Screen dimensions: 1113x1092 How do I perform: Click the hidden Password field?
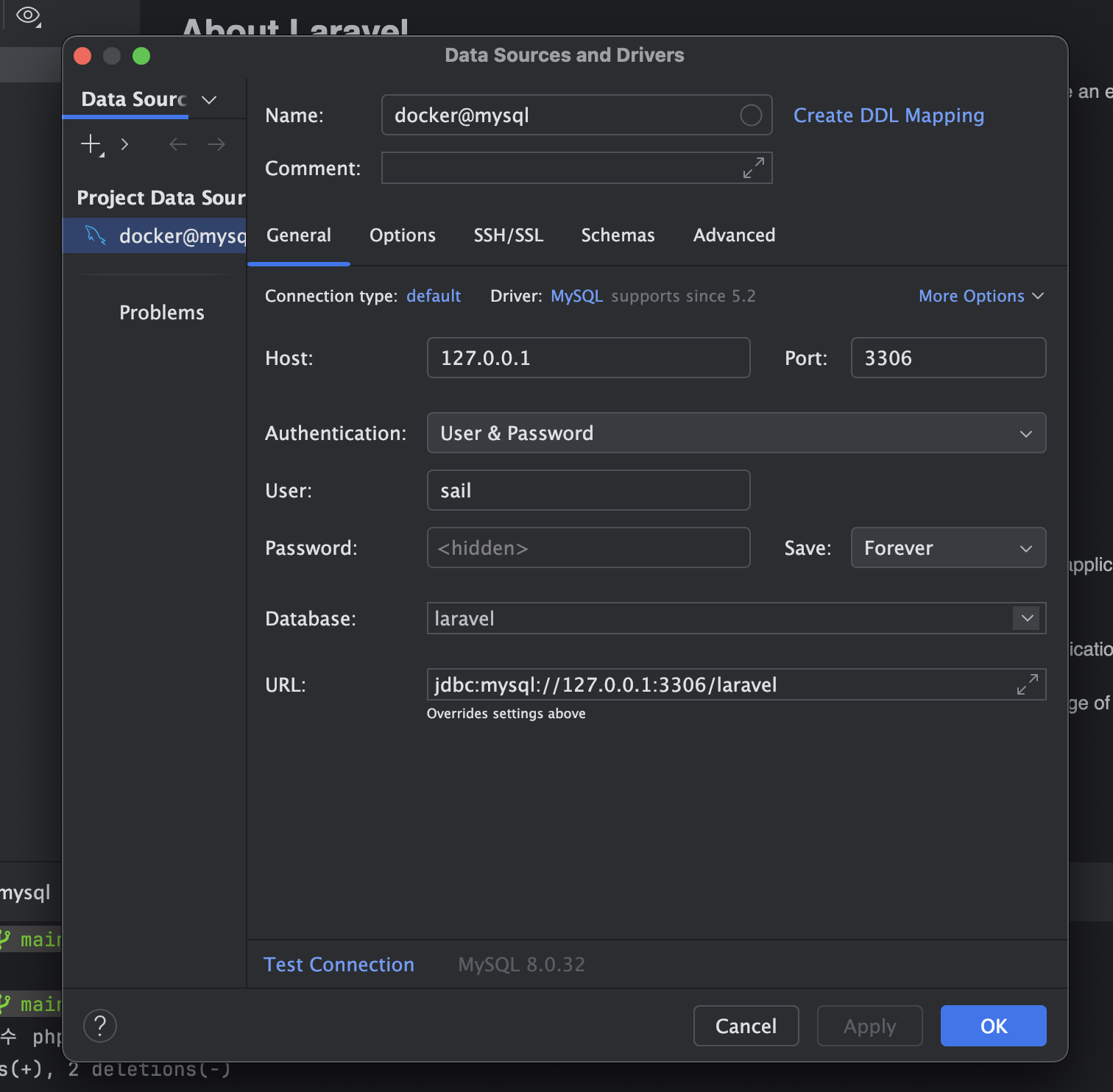click(x=588, y=547)
